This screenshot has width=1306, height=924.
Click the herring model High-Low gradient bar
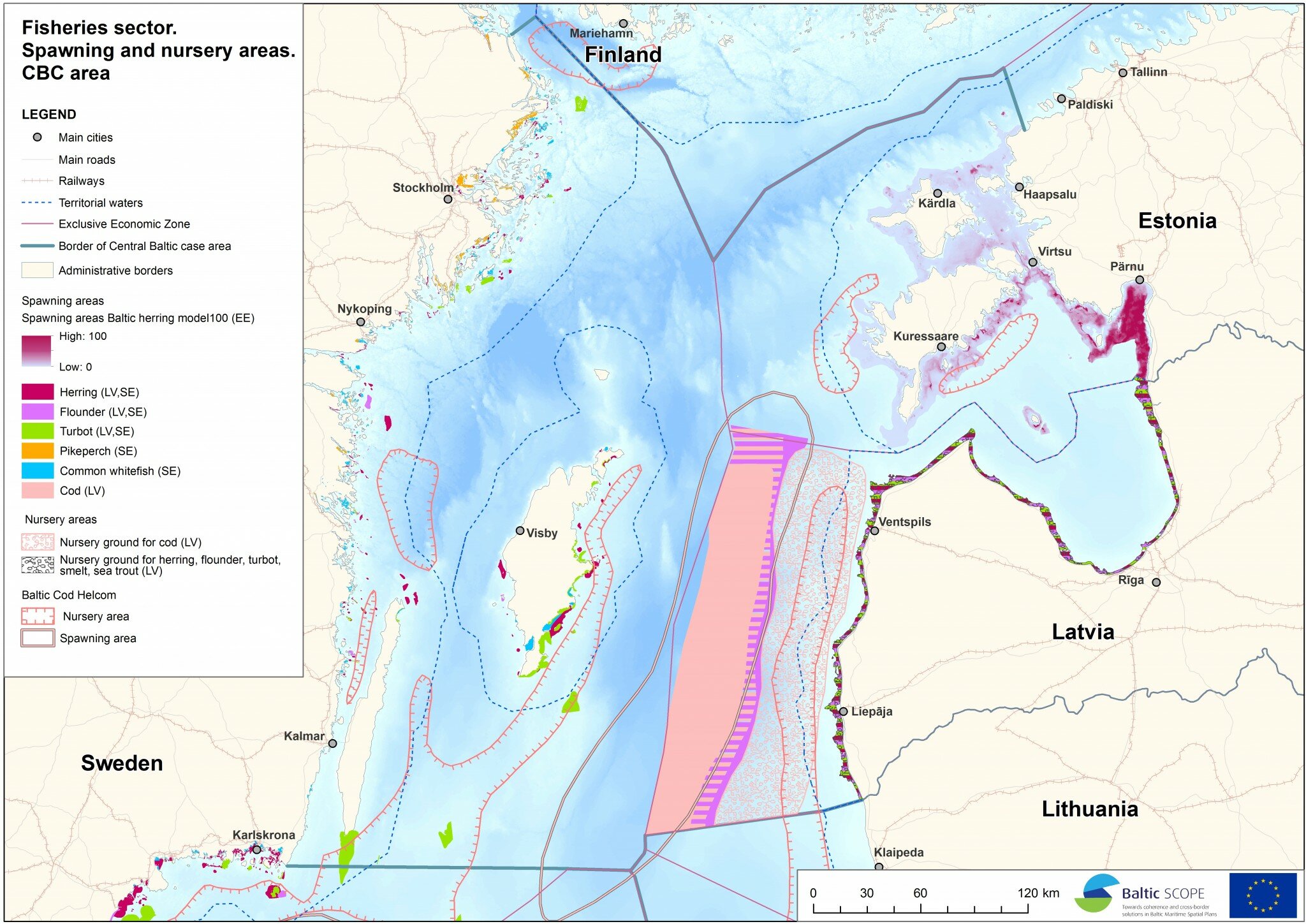pyautogui.click(x=36, y=351)
